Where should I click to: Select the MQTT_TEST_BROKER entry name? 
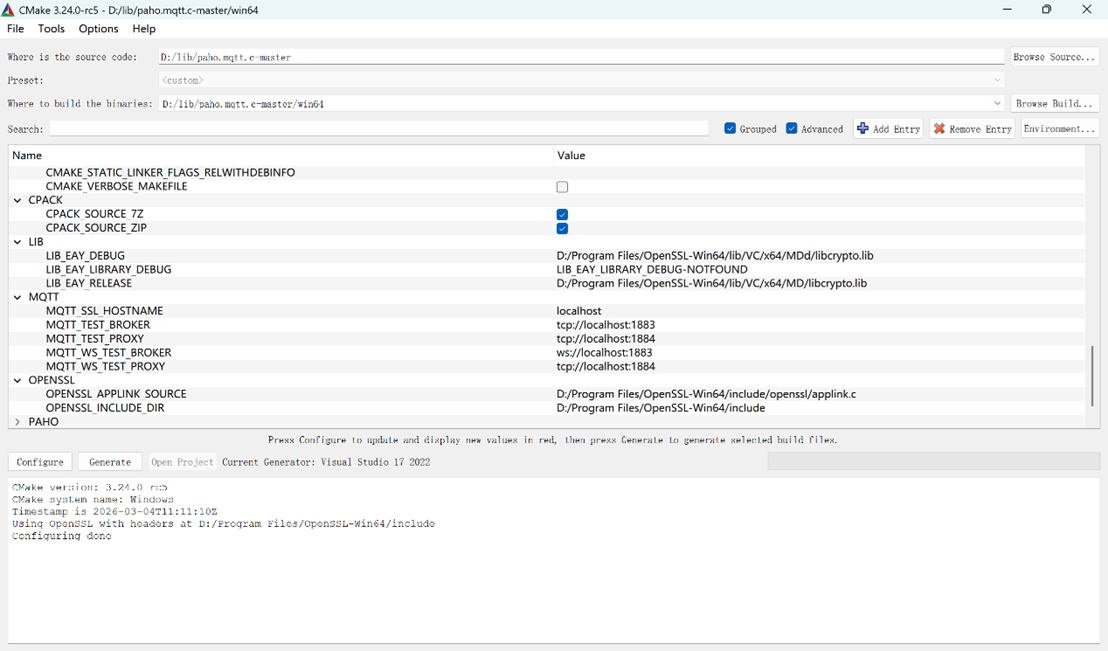click(x=98, y=325)
